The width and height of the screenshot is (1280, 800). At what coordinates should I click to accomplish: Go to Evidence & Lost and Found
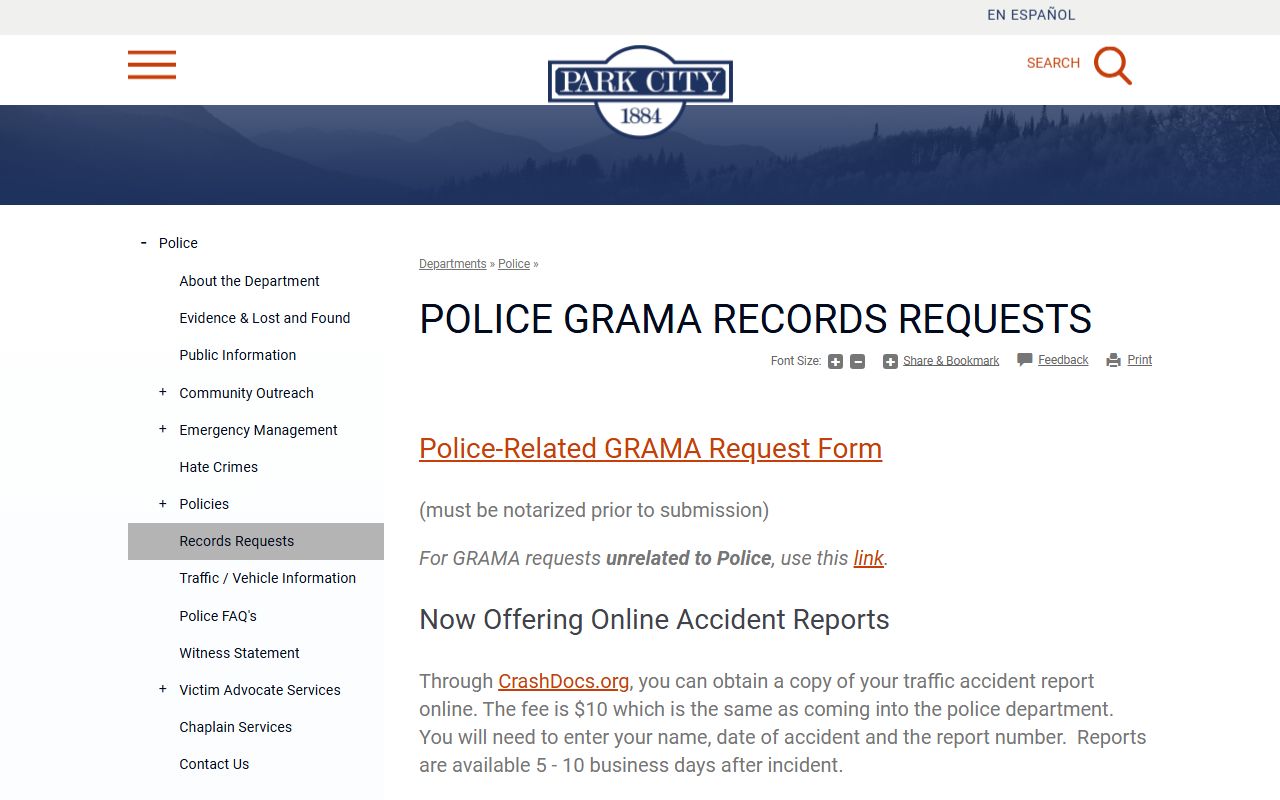[x=265, y=318]
